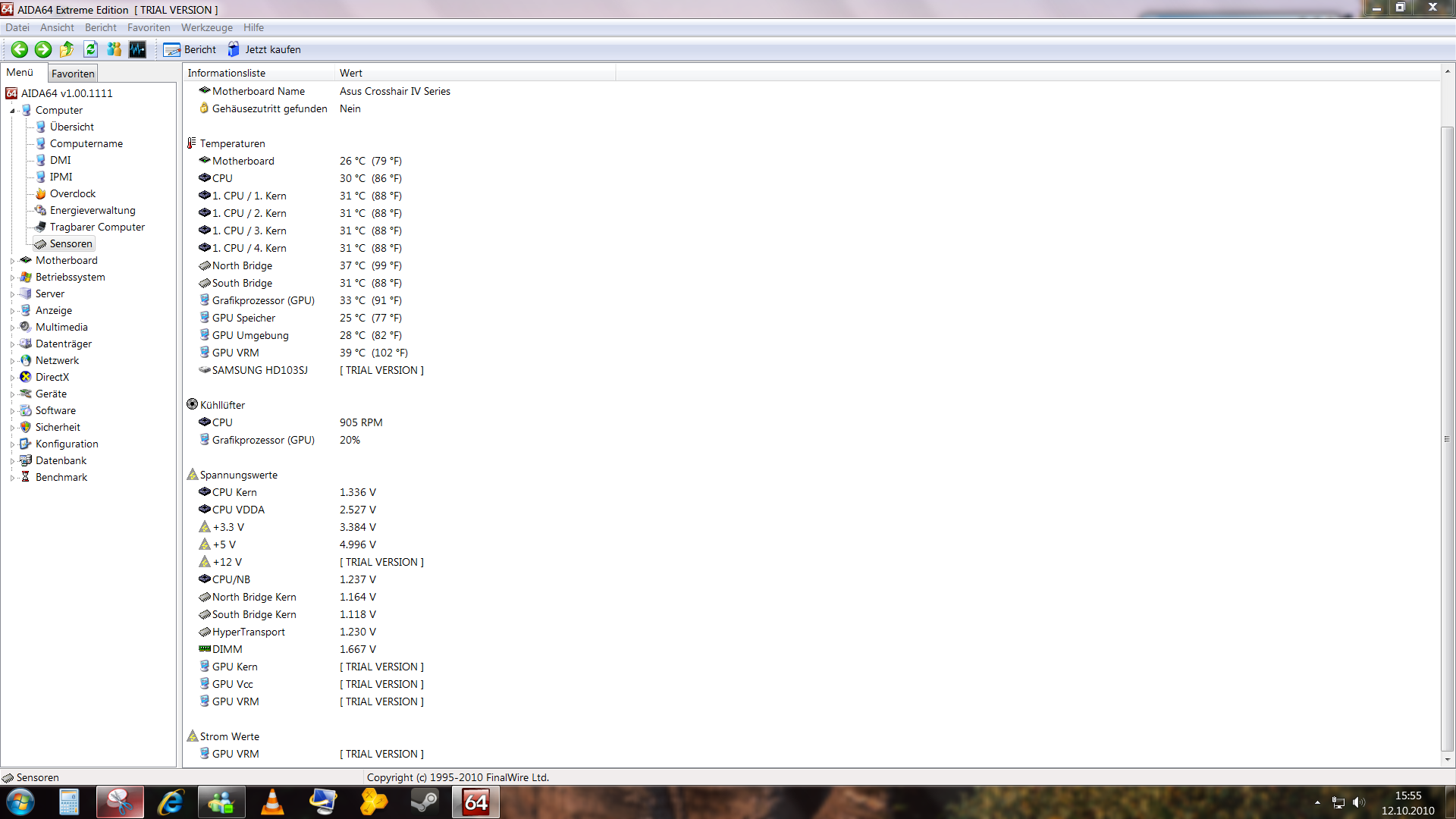Open the Werkzeuge menu
The image size is (1456, 819).
pyautogui.click(x=207, y=27)
